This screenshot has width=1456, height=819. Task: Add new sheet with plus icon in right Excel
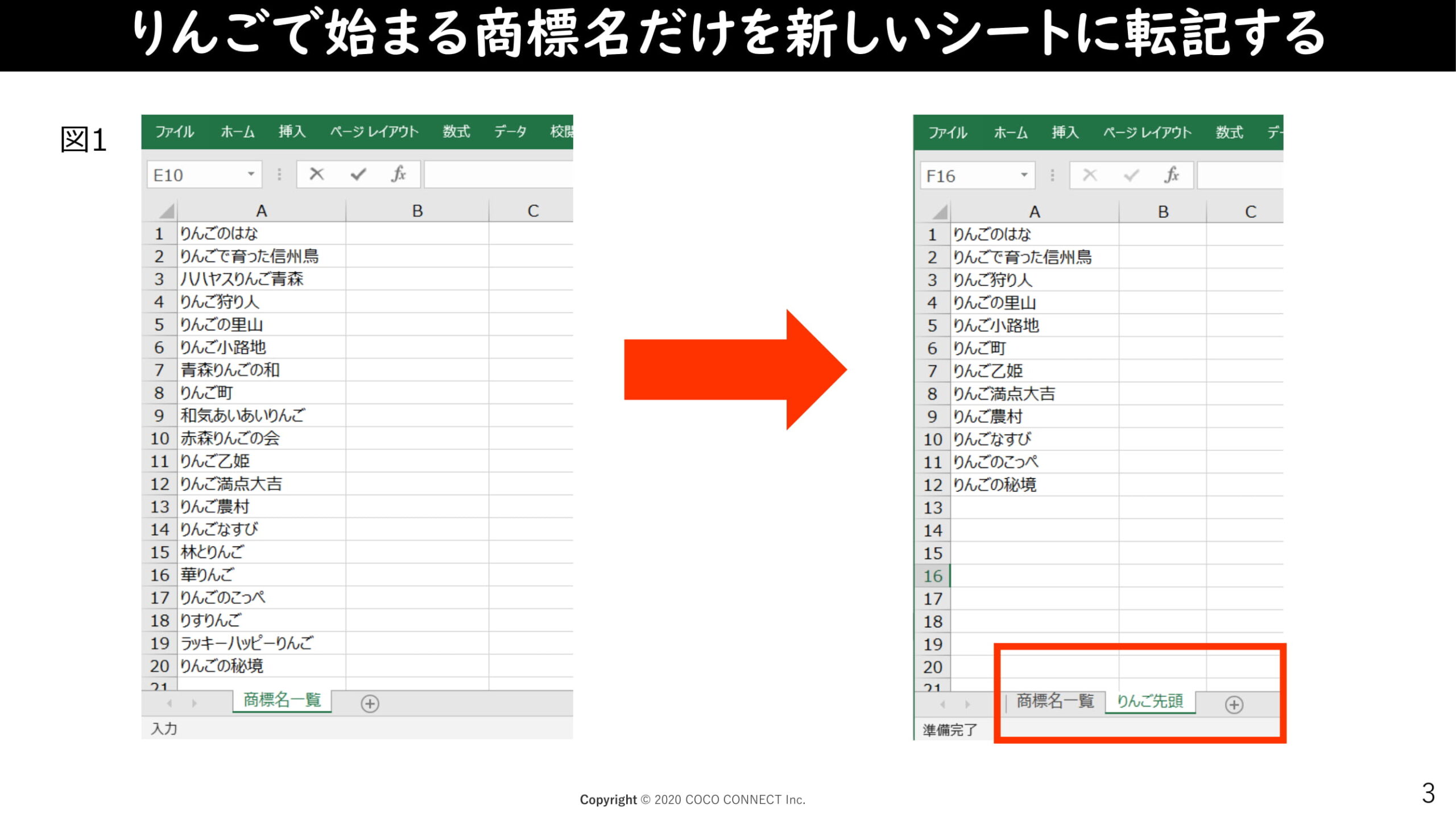click(1234, 705)
